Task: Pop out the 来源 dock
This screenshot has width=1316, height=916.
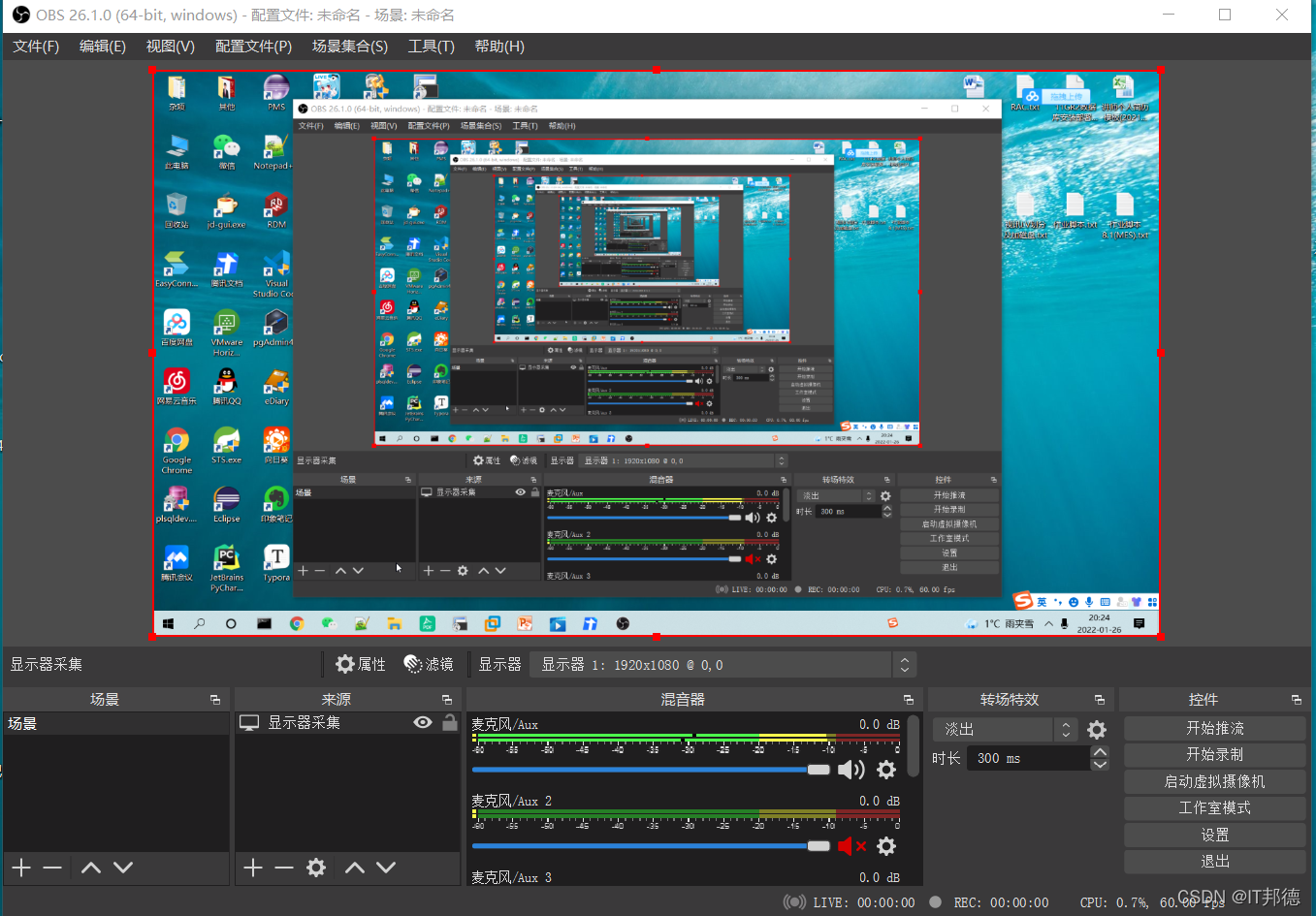Action: coord(447,700)
